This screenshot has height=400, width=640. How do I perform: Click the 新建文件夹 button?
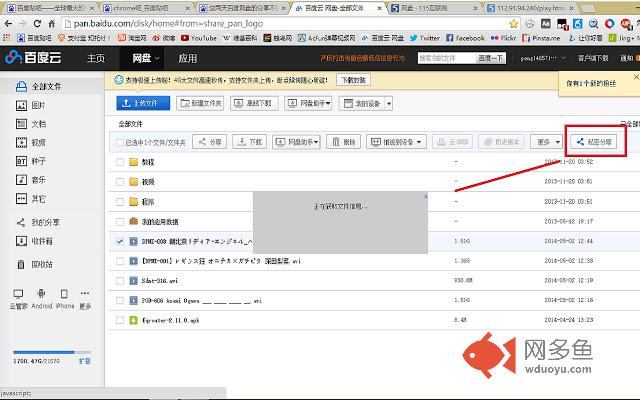200,103
